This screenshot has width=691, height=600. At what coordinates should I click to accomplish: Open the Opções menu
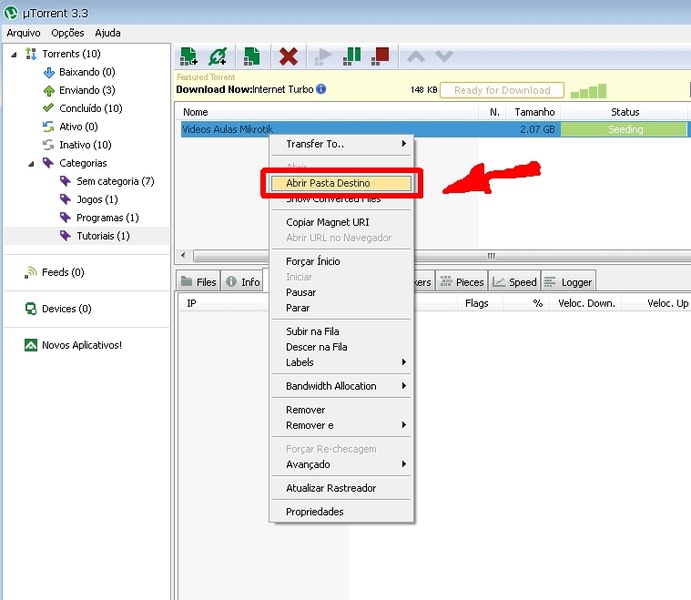pyautogui.click(x=67, y=33)
